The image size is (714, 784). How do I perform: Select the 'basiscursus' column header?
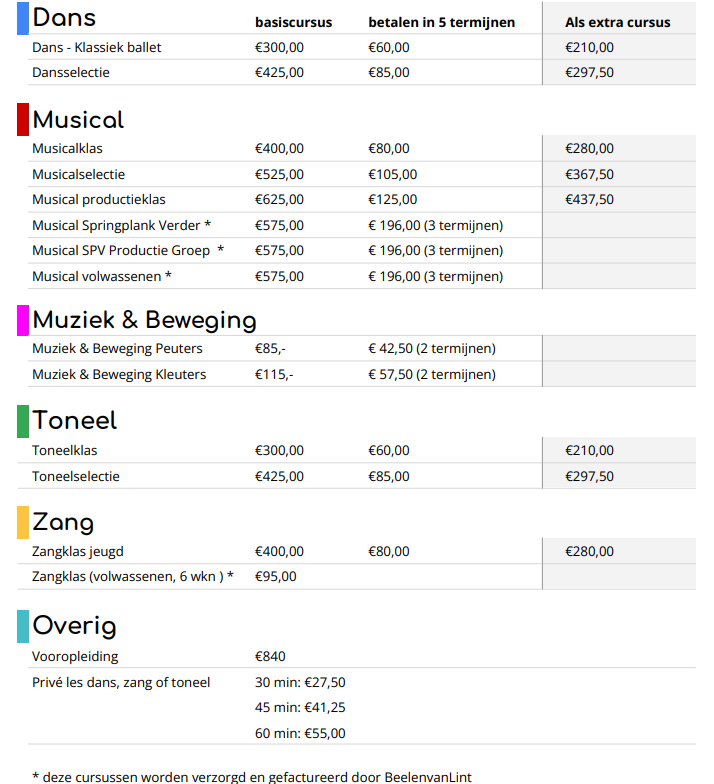293,22
